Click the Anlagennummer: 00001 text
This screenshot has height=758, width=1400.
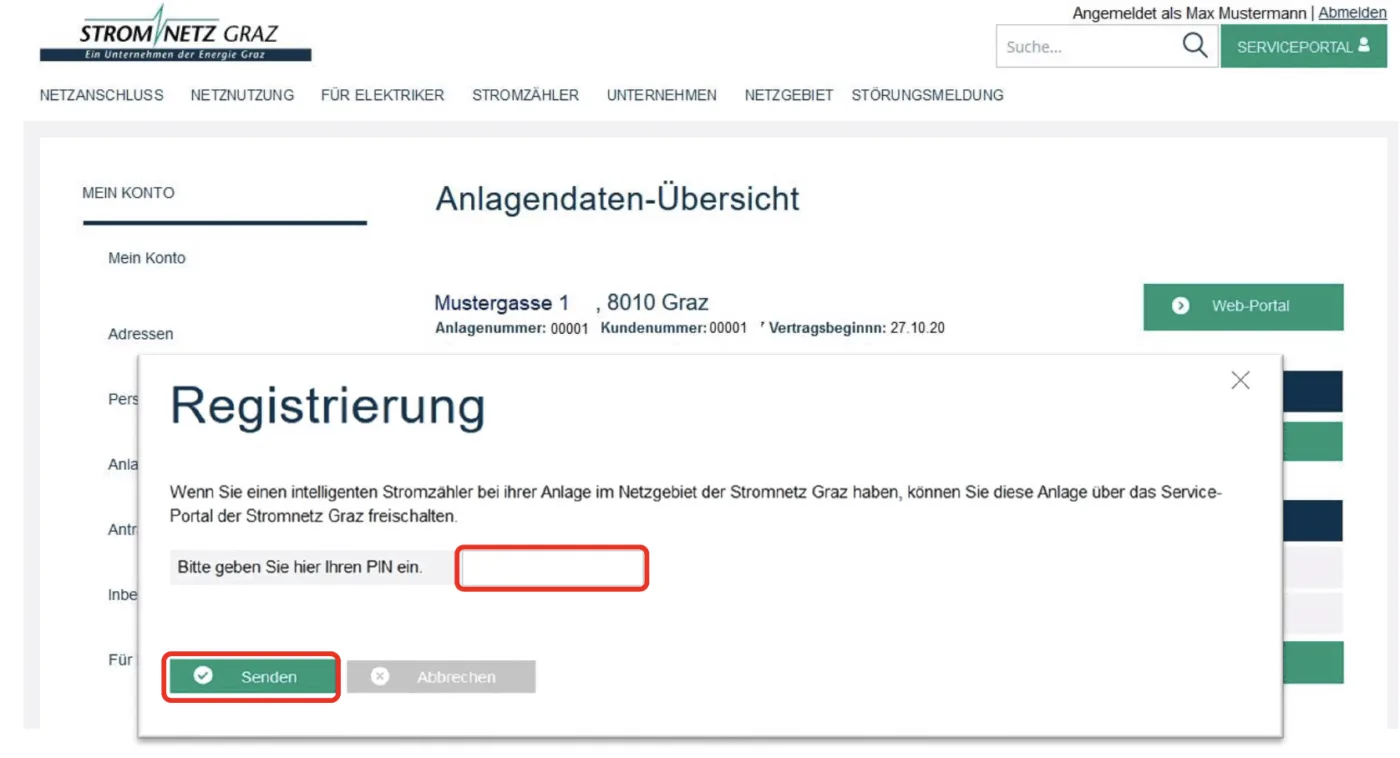pos(512,328)
